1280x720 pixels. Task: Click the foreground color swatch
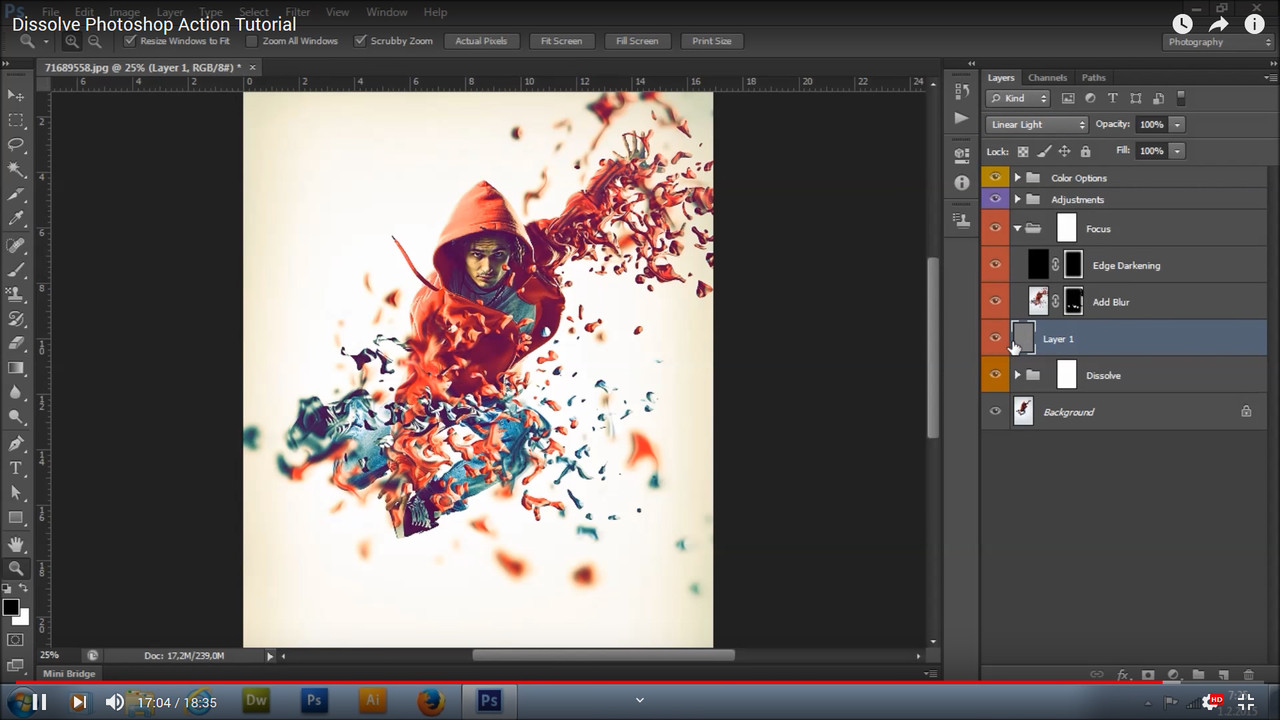pos(11,607)
